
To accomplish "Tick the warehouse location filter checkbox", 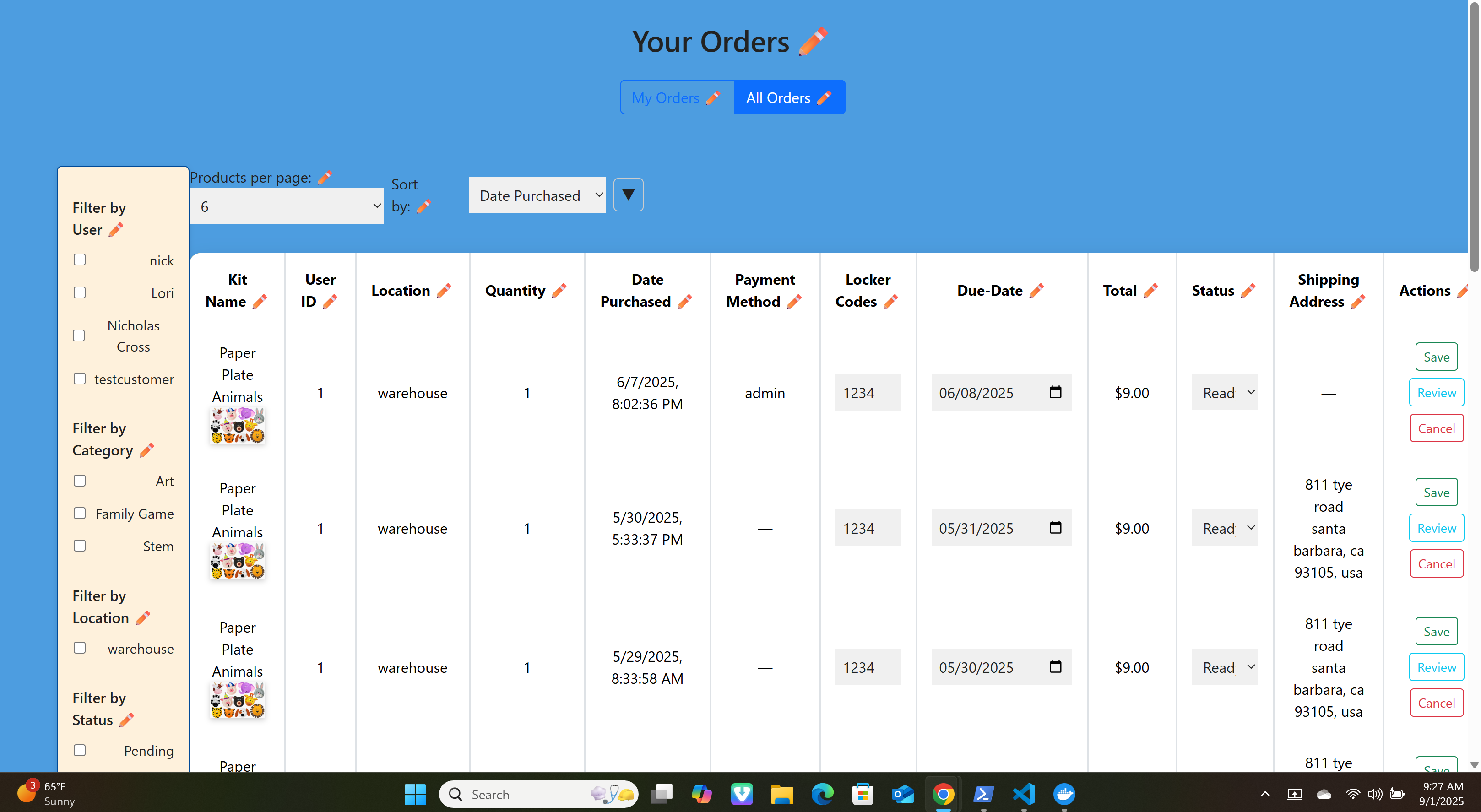I will pos(80,648).
